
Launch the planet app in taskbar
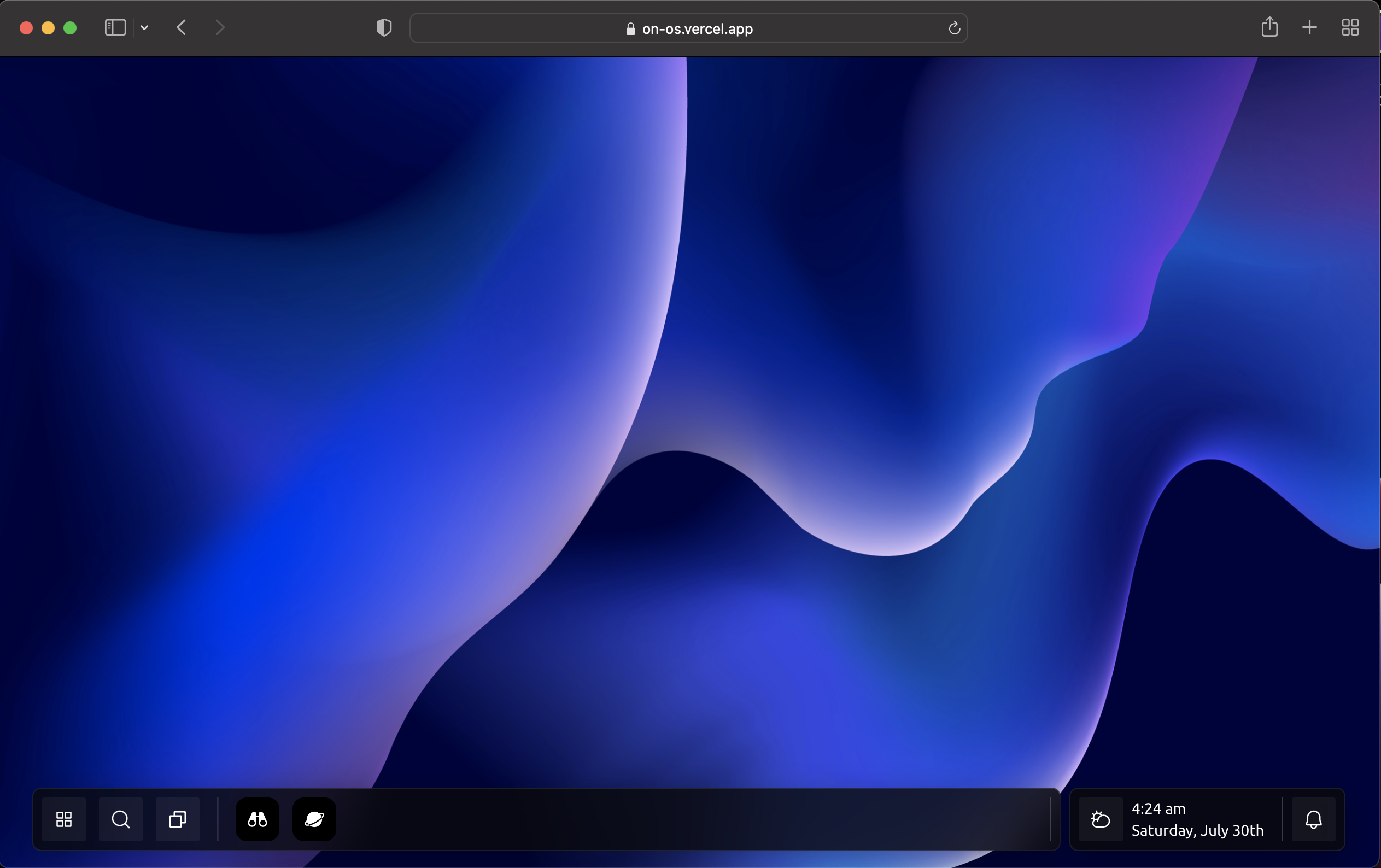314,819
